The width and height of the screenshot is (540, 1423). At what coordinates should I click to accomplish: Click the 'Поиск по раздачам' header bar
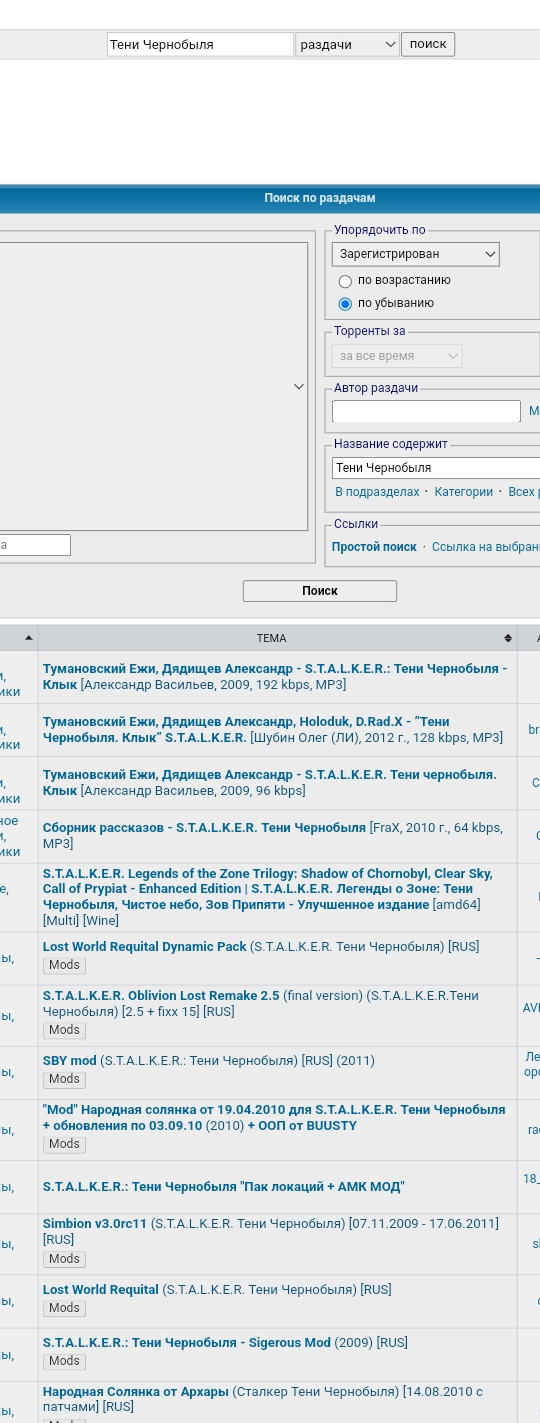[270, 198]
